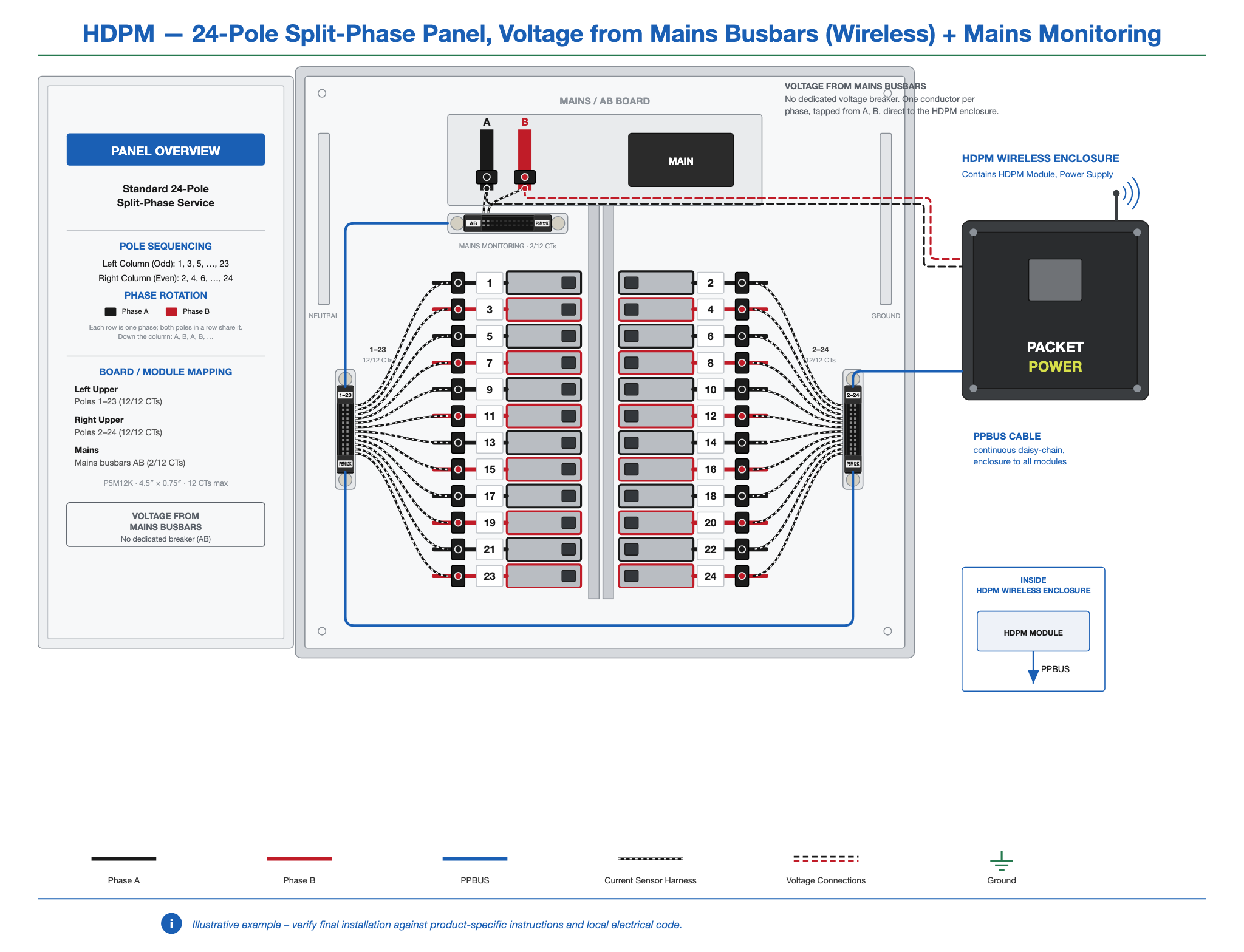The image size is (1244, 952).
Task: Click the small Phase B swatch in sidebar
Action: pos(171,311)
